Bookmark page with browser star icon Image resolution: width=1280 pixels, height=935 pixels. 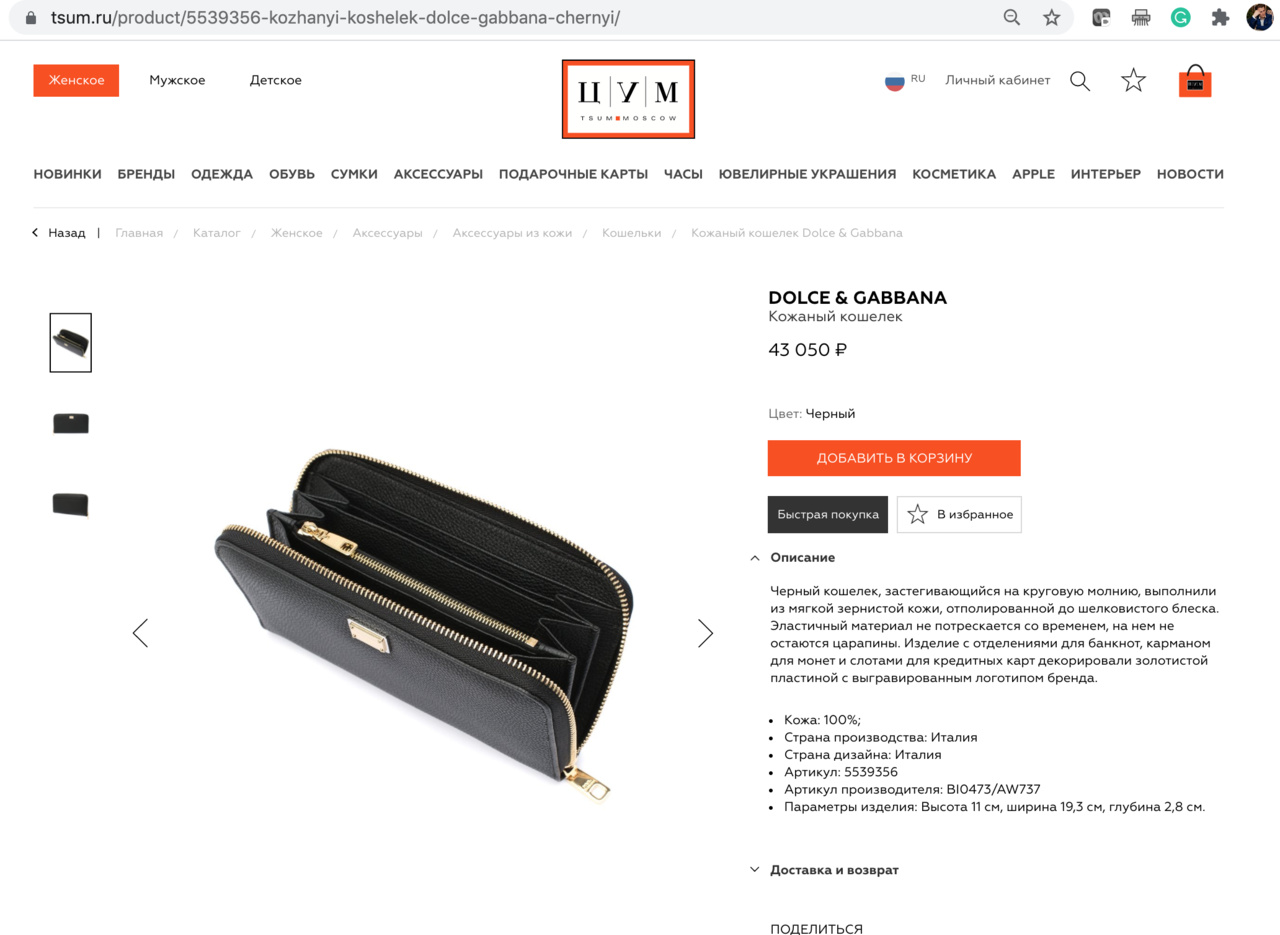[1051, 17]
